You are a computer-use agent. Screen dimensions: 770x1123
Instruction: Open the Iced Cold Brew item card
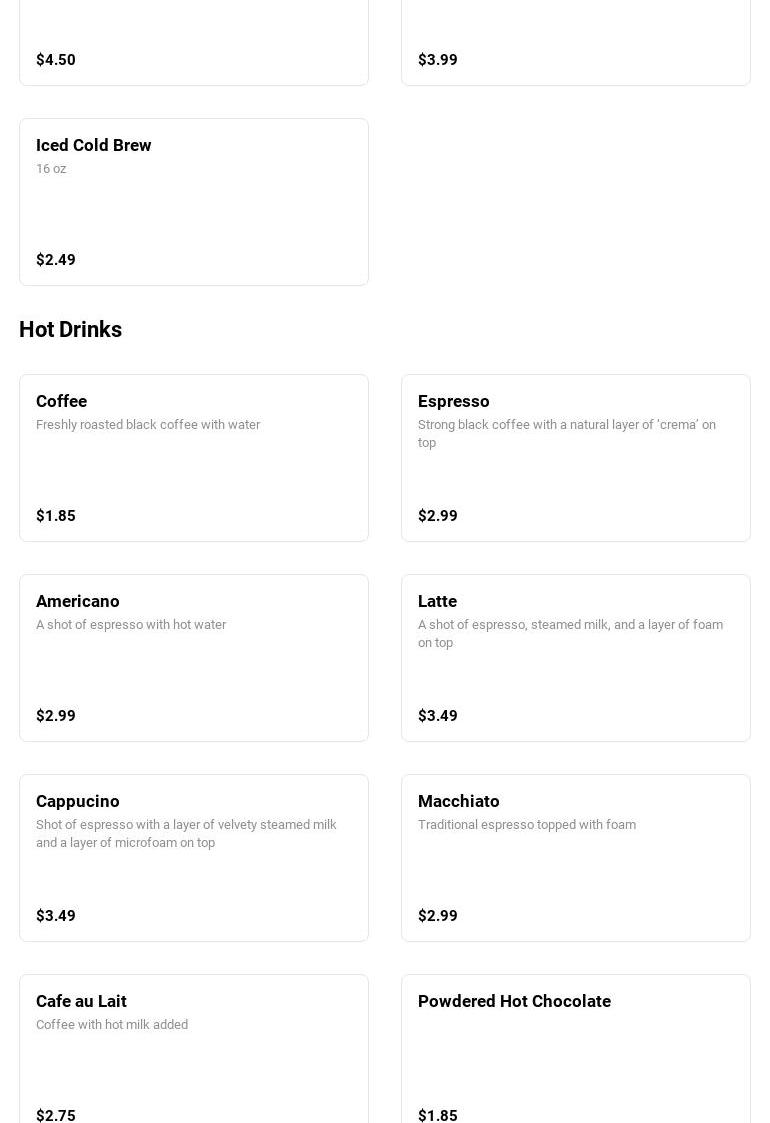pyautogui.click(x=194, y=202)
